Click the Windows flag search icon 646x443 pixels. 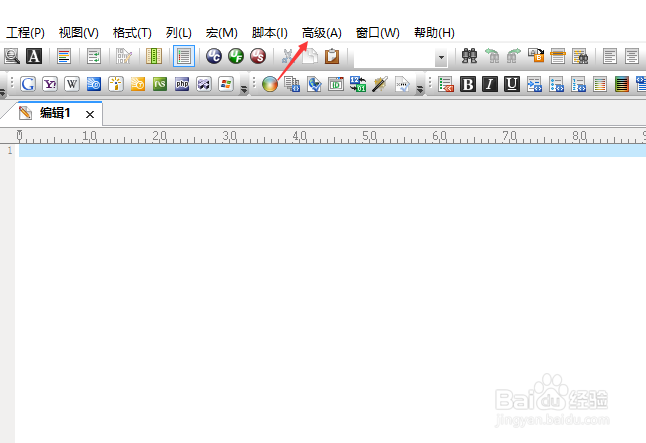click(x=226, y=84)
